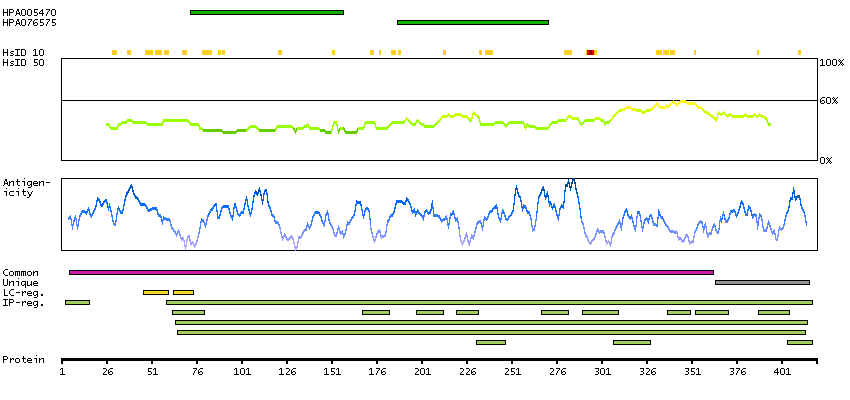This screenshot has height=400, width=850.
Task: Select the gray Unique region bar
Action: point(762,282)
